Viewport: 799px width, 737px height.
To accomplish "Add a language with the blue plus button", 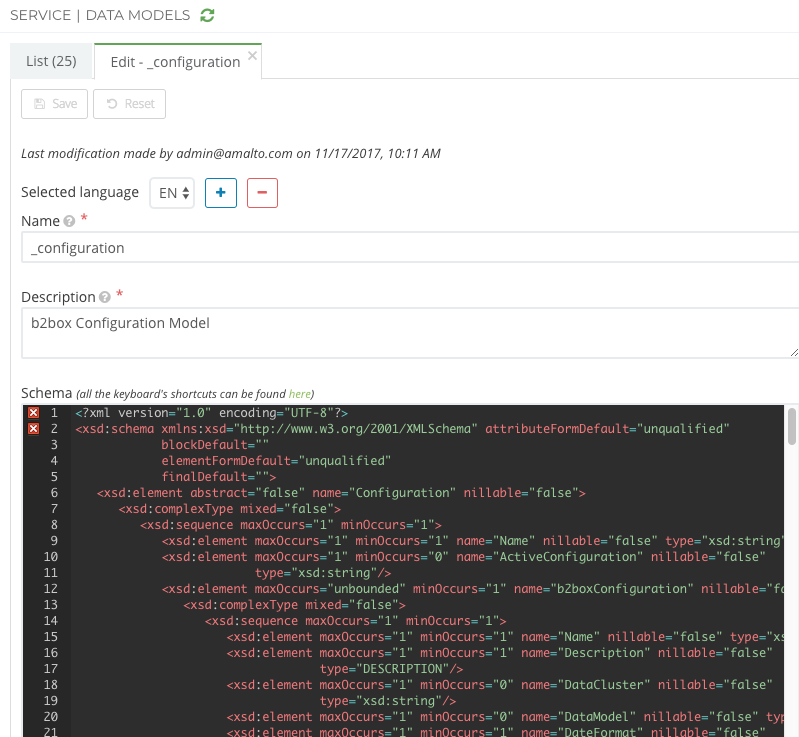I will 221,193.
